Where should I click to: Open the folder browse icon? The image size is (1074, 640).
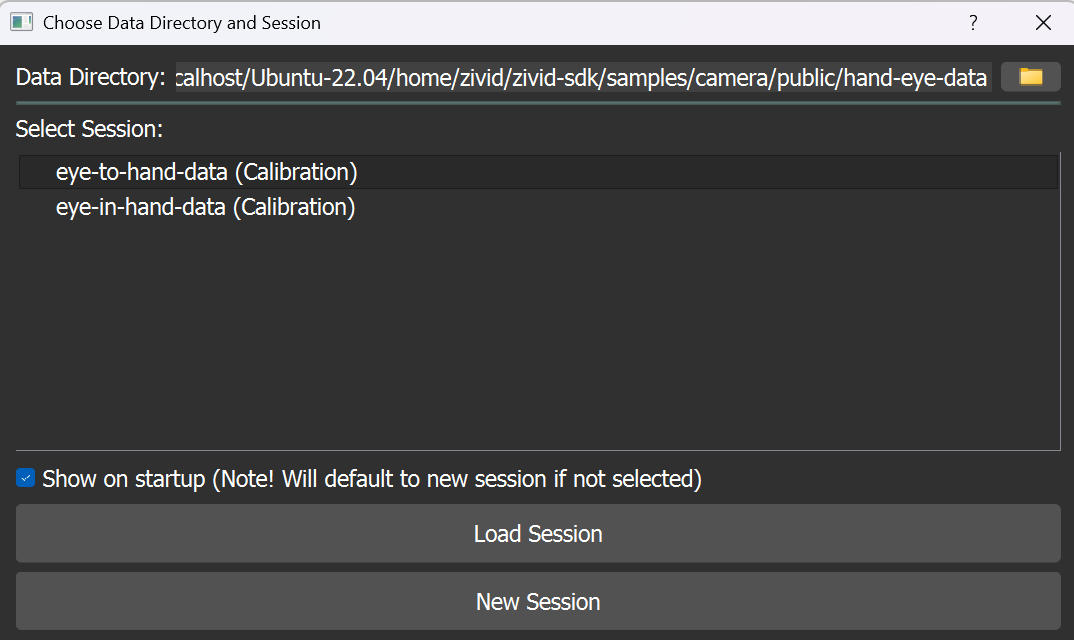tap(1030, 77)
